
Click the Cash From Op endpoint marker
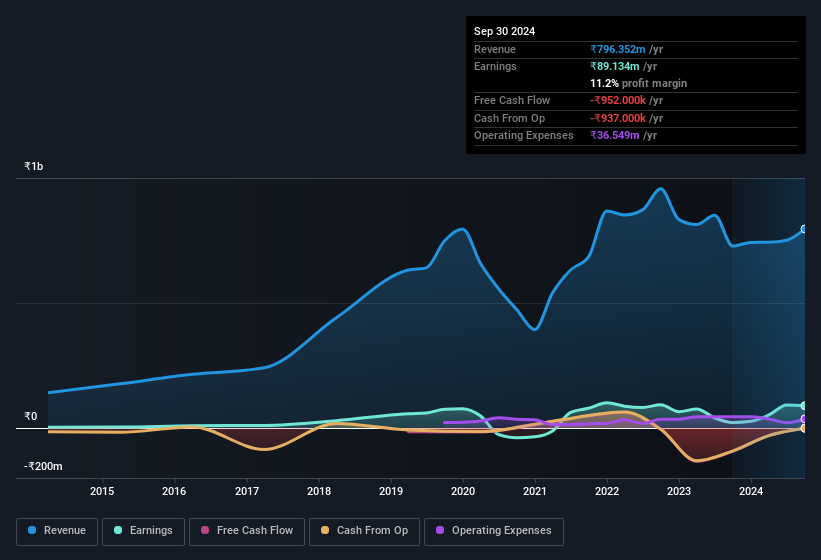coord(804,429)
